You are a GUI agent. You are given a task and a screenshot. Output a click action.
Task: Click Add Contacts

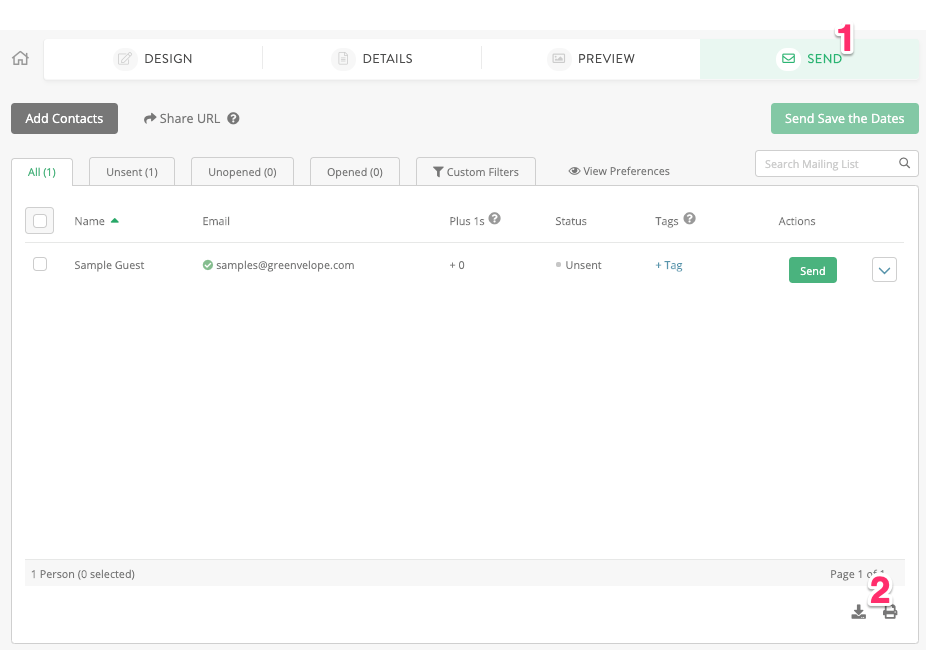pyautogui.click(x=64, y=118)
